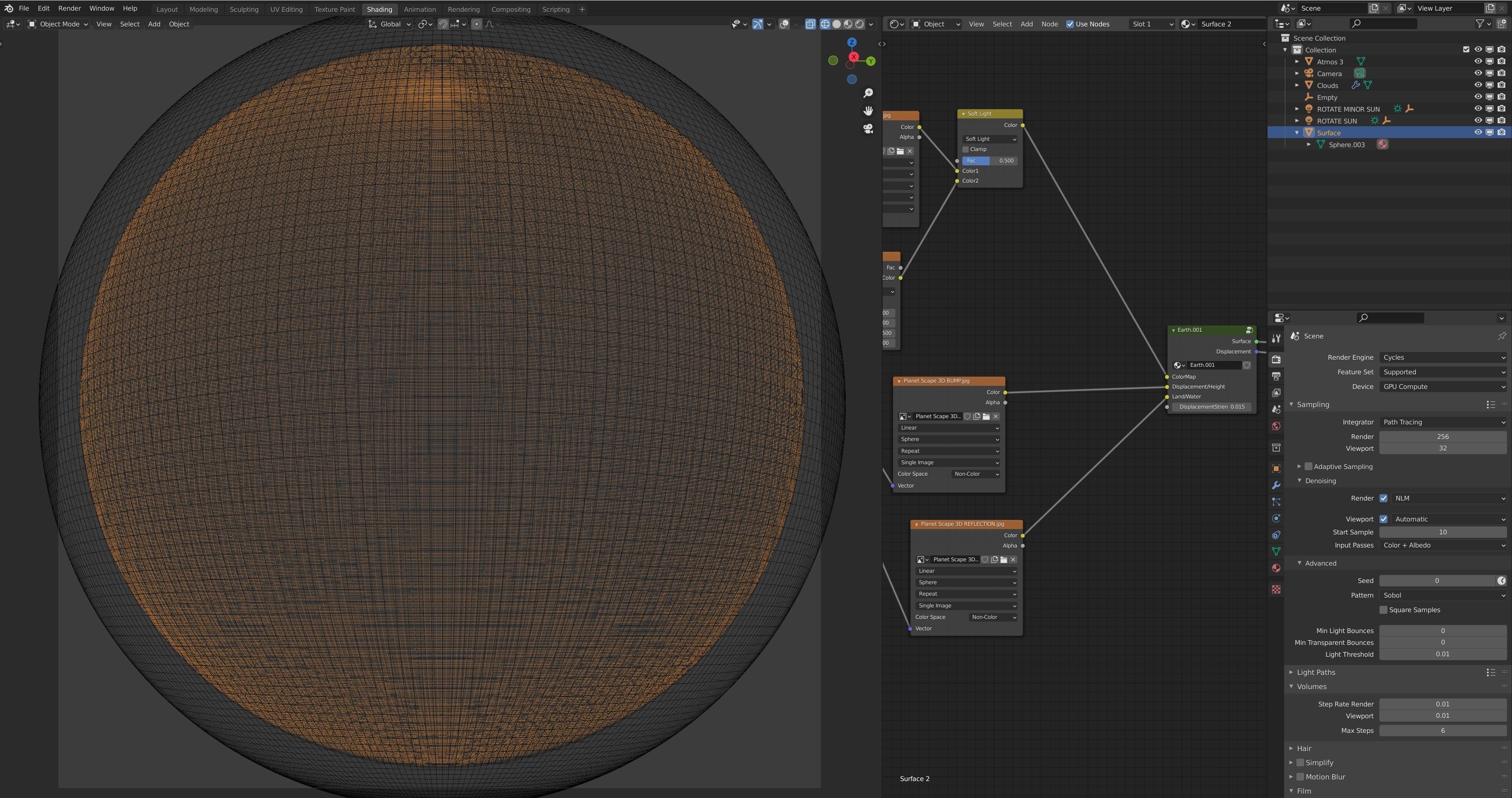Select Sphere.003 in the outliner

click(x=1346, y=145)
